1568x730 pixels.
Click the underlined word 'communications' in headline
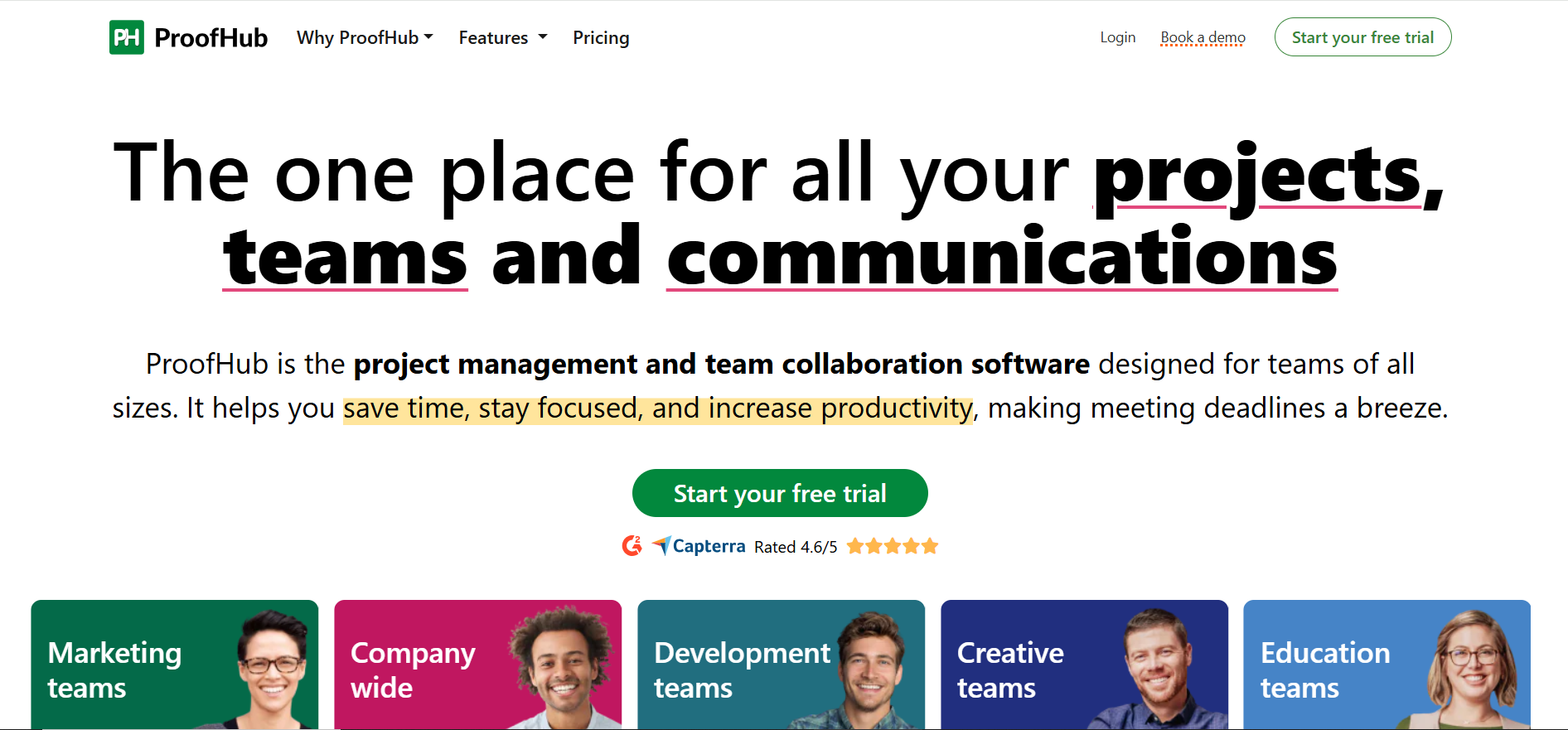(x=1002, y=256)
